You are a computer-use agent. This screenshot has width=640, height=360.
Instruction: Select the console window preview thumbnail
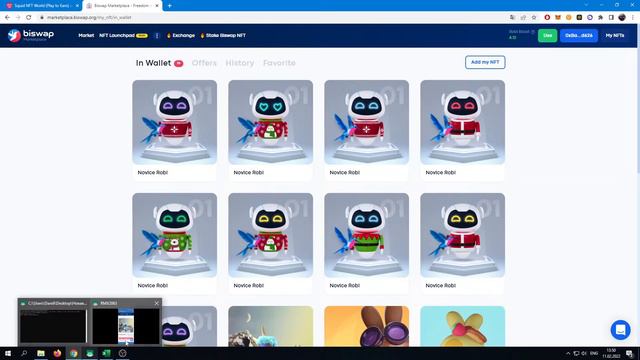click(53, 325)
